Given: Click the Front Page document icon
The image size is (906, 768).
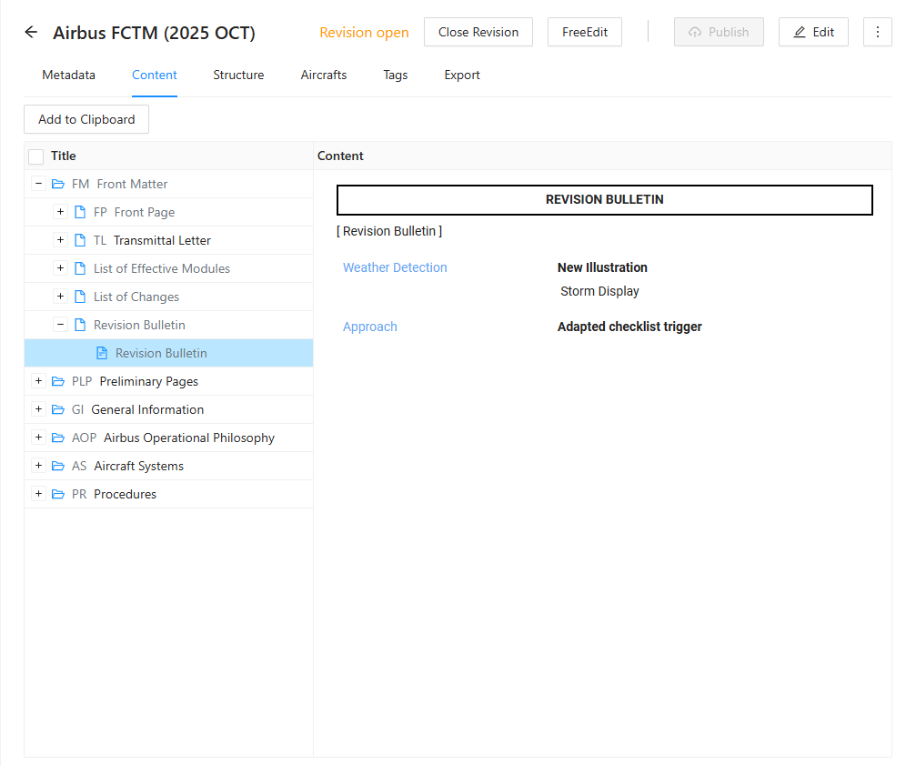Looking at the screenshot, I should click(x=80, y=213).
